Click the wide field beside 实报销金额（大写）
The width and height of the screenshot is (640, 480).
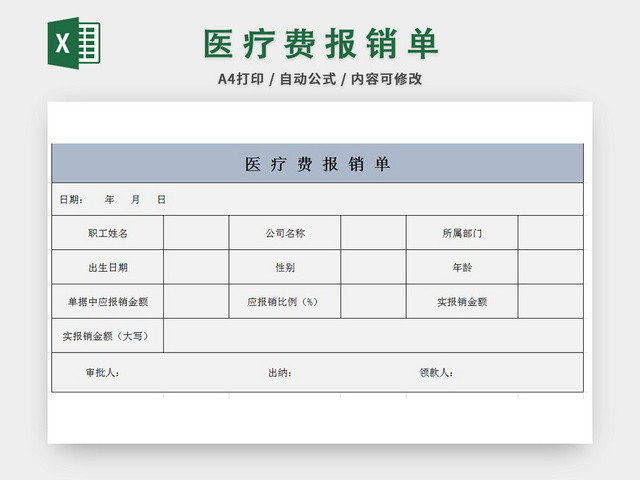click(x=373, y=336)
